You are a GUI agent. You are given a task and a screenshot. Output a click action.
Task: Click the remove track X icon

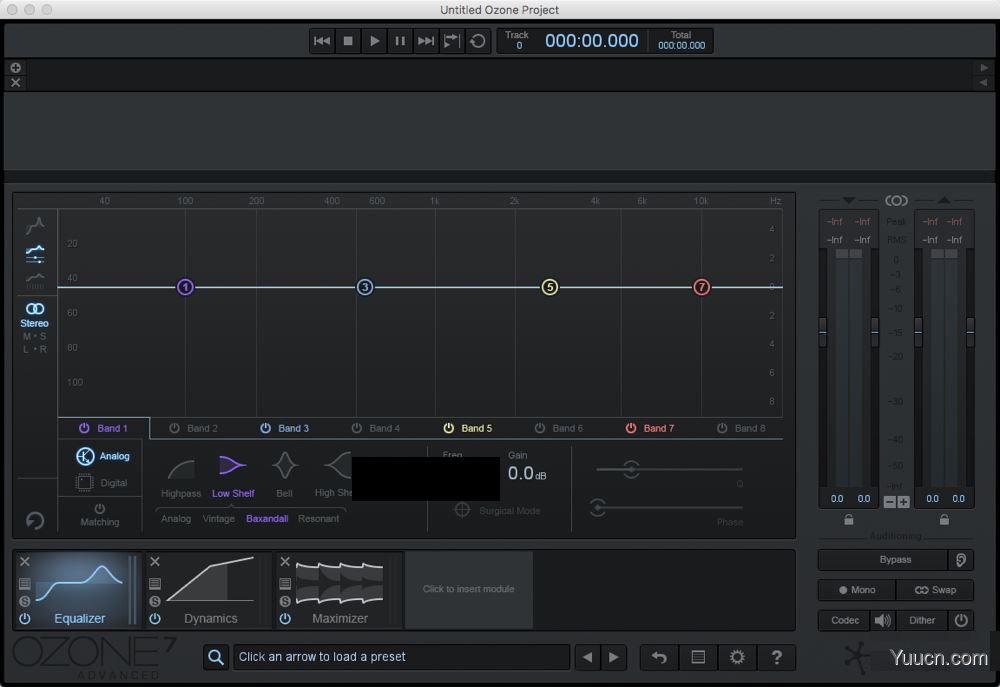15,82
